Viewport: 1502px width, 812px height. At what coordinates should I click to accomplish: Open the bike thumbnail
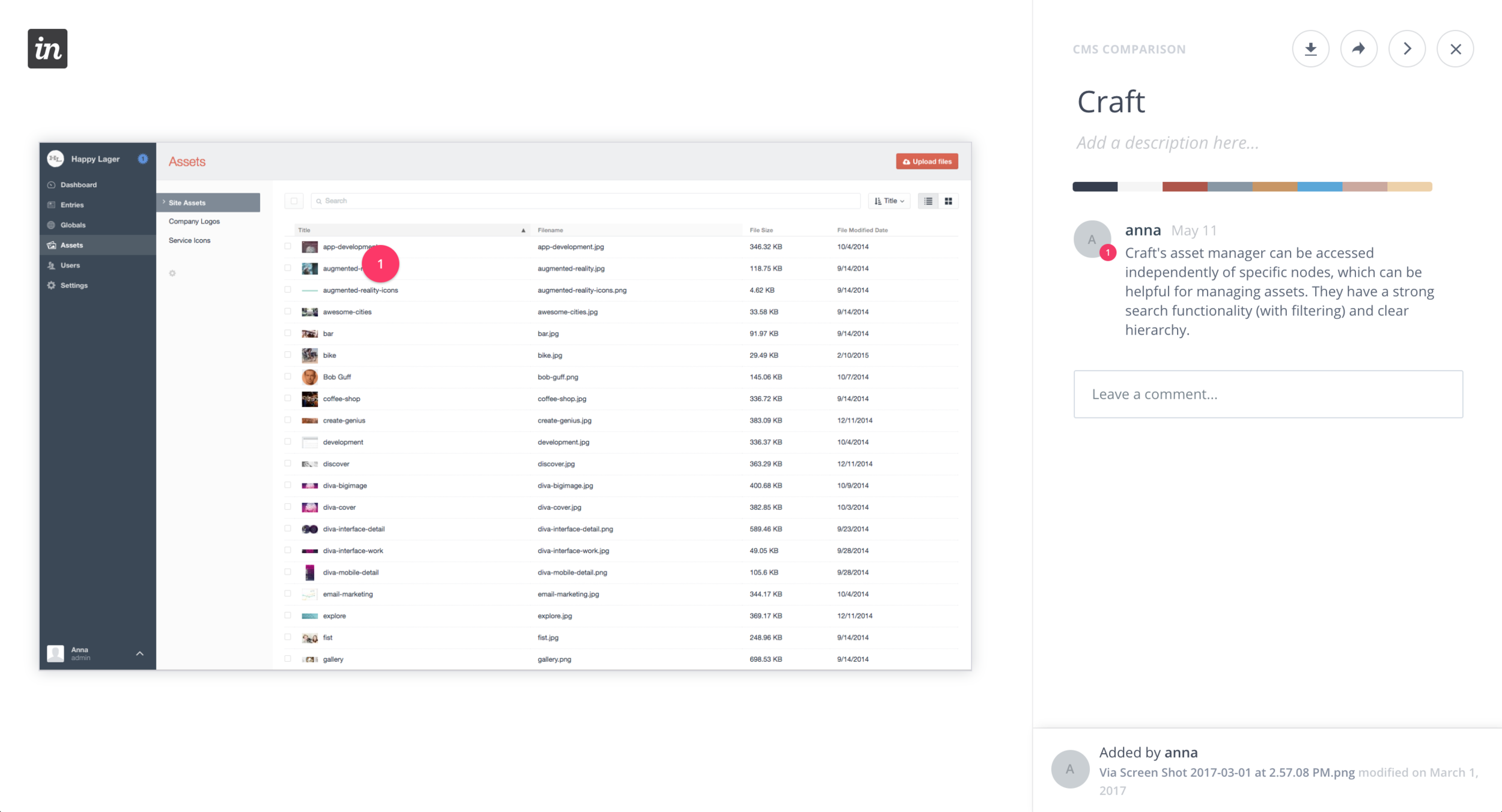309,356
